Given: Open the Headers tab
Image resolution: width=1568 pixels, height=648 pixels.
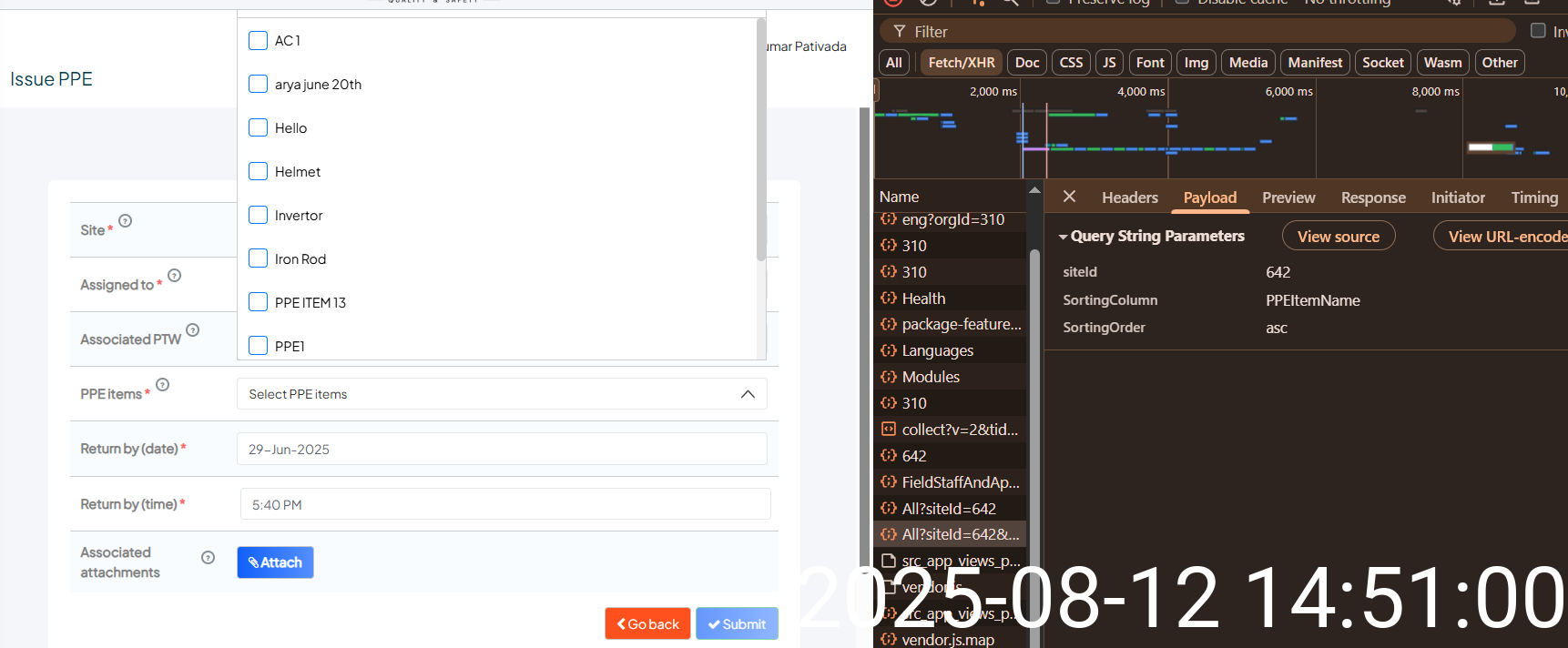Looking at the screenshot, I should click(x=1129, y=197).
